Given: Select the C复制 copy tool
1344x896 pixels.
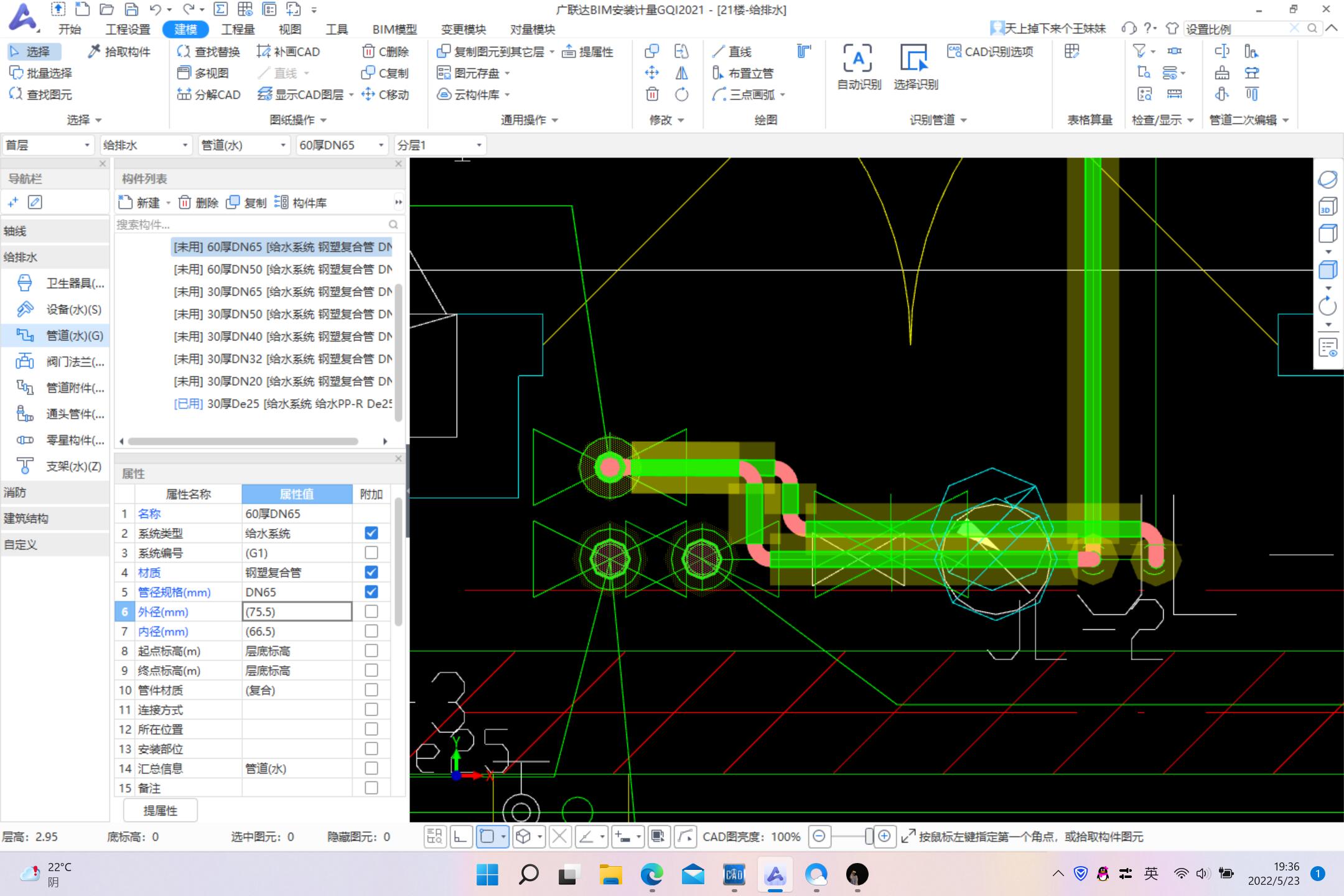Looking at the screenshot, I should click(x=385, y=73).
